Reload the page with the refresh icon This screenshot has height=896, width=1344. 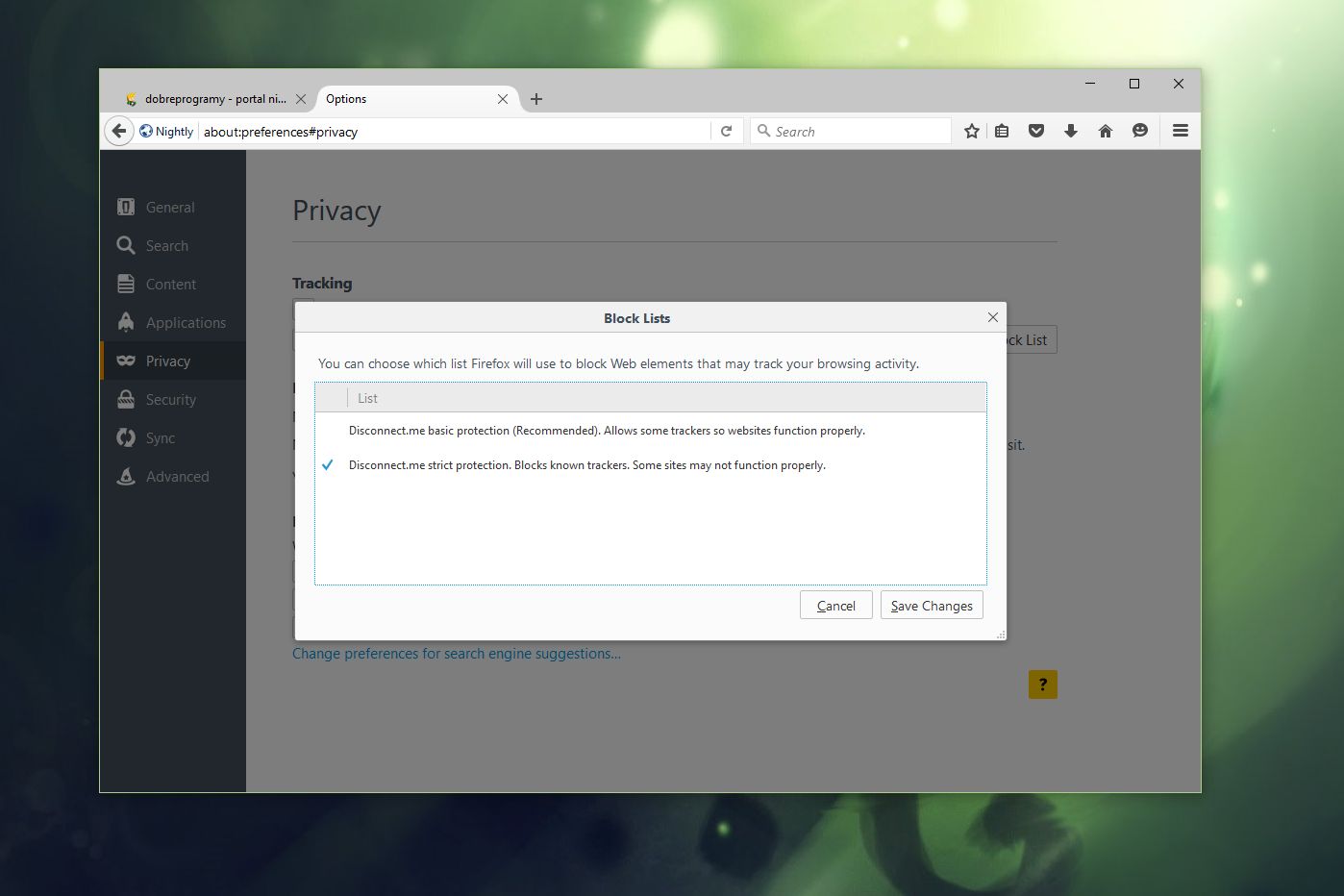727,132
